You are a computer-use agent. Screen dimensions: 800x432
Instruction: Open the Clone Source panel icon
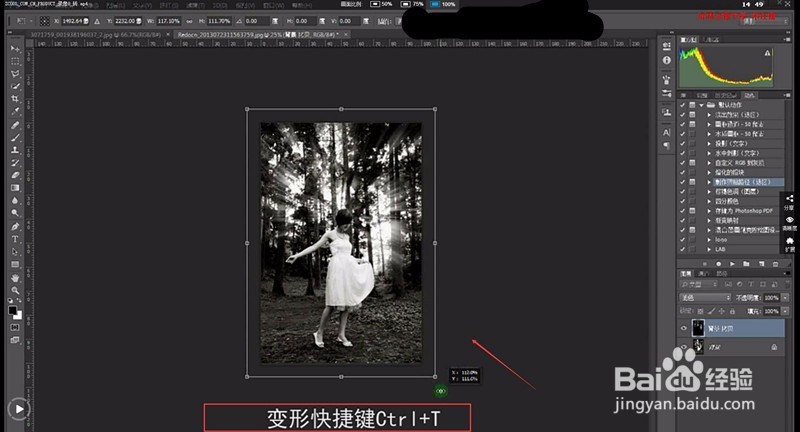(666, 113)
